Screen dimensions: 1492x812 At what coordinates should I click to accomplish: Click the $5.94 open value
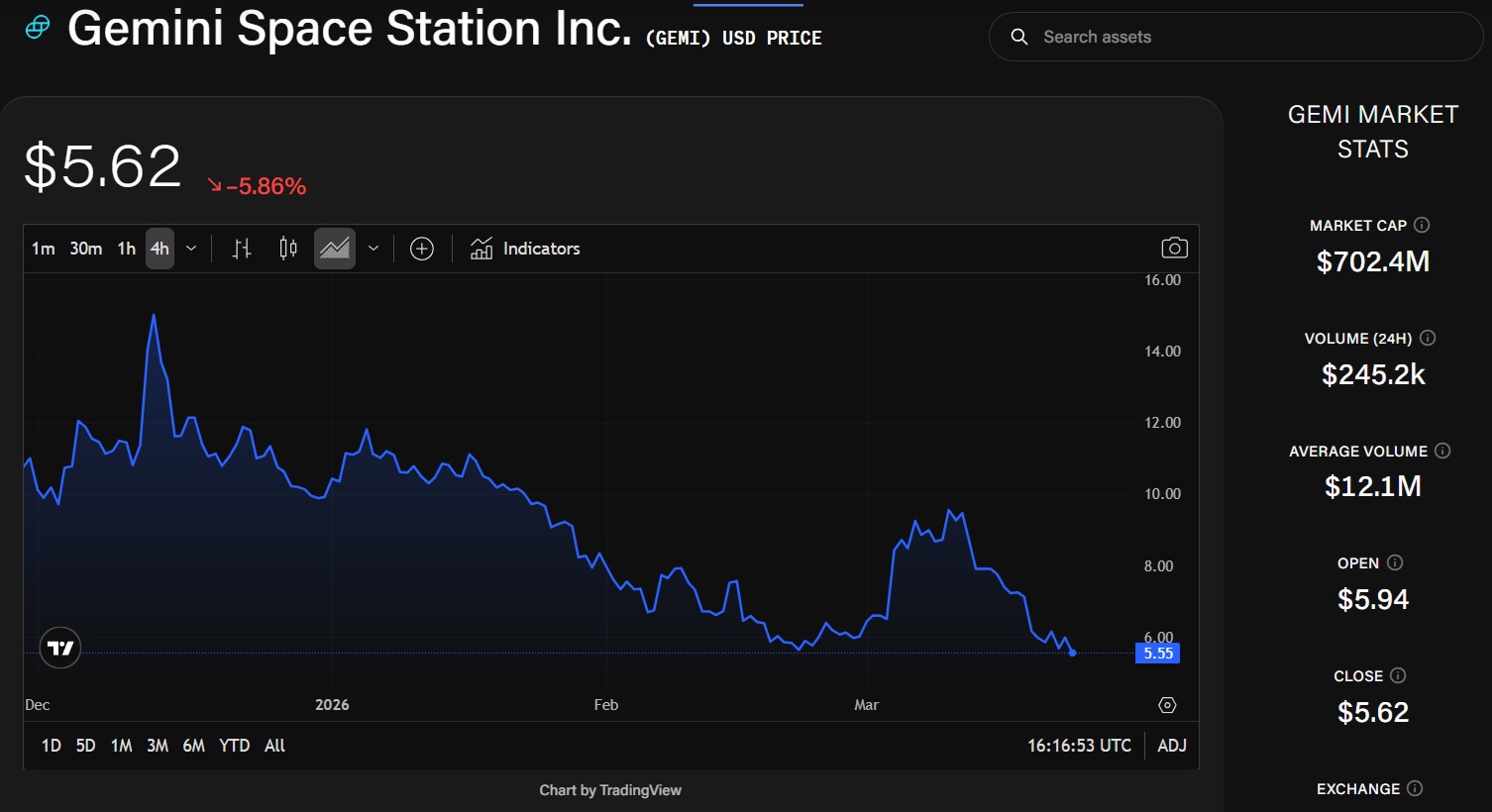click(1373, 599)
